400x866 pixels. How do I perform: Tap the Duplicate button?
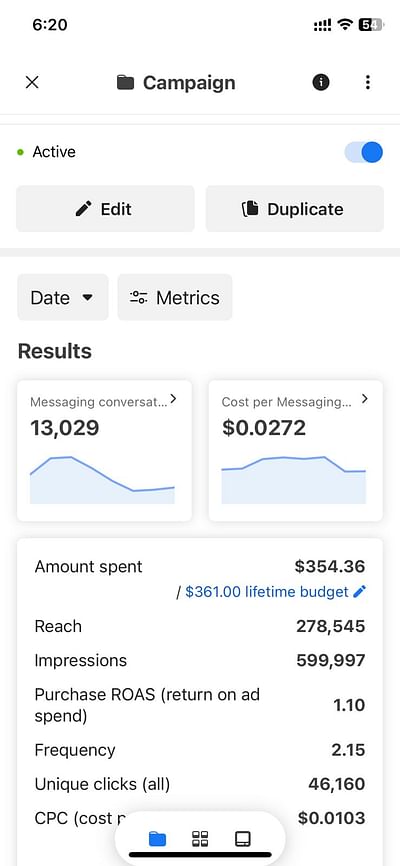click(x=294, y=209)
